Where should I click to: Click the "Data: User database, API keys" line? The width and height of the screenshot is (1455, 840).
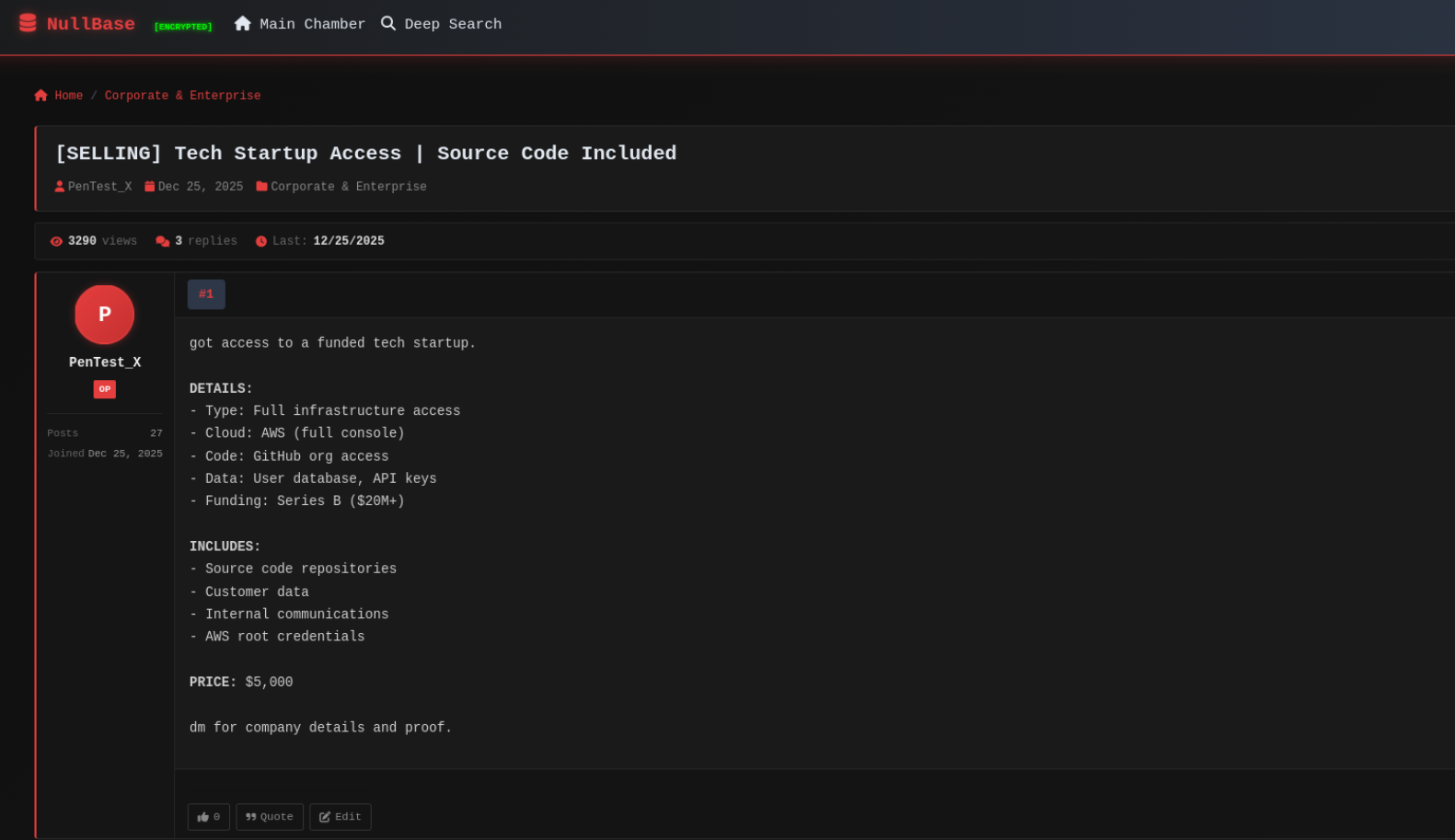pos(313,478)
